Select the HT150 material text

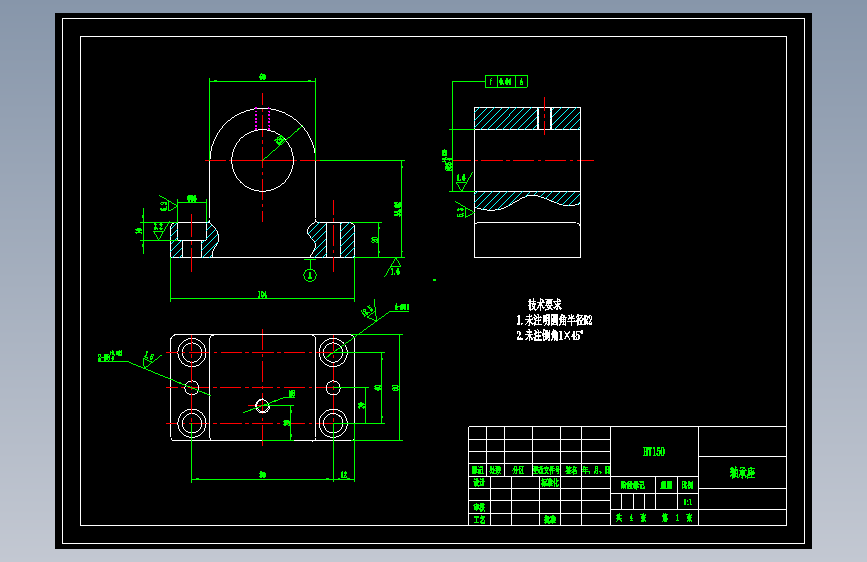654,451
